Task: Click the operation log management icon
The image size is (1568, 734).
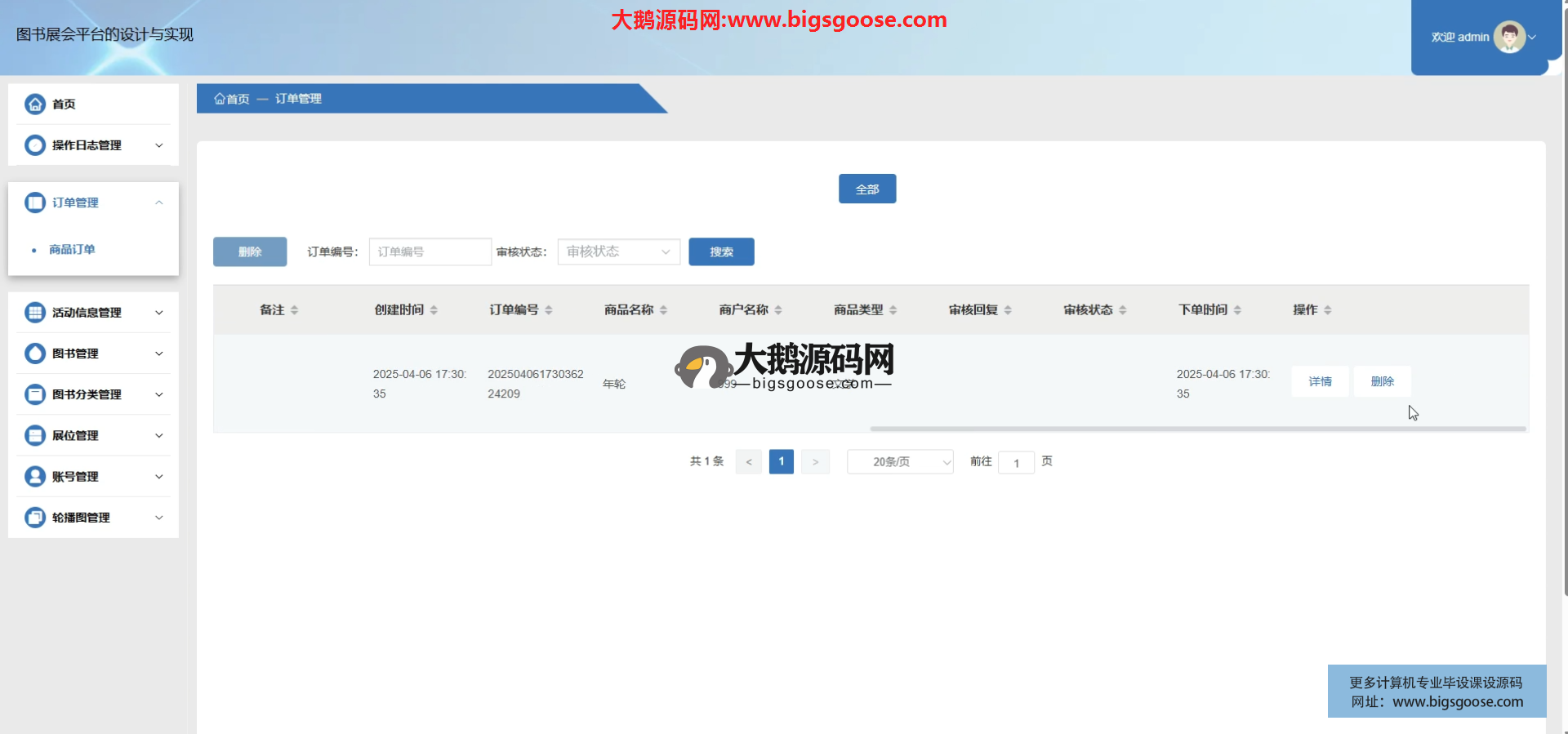Action: click(x=35, y=145)
